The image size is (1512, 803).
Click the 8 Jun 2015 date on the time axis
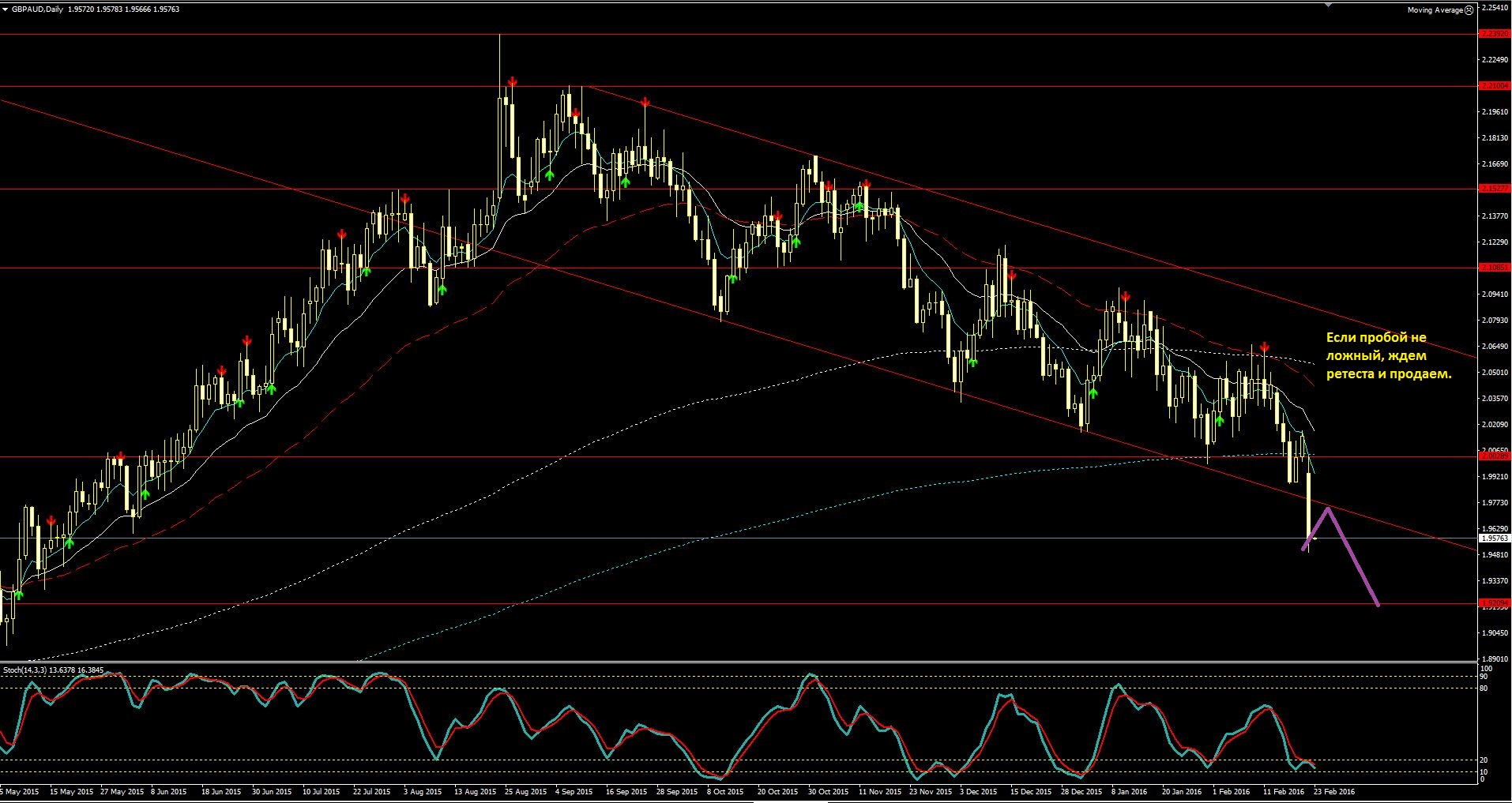[x=168, y=792]
